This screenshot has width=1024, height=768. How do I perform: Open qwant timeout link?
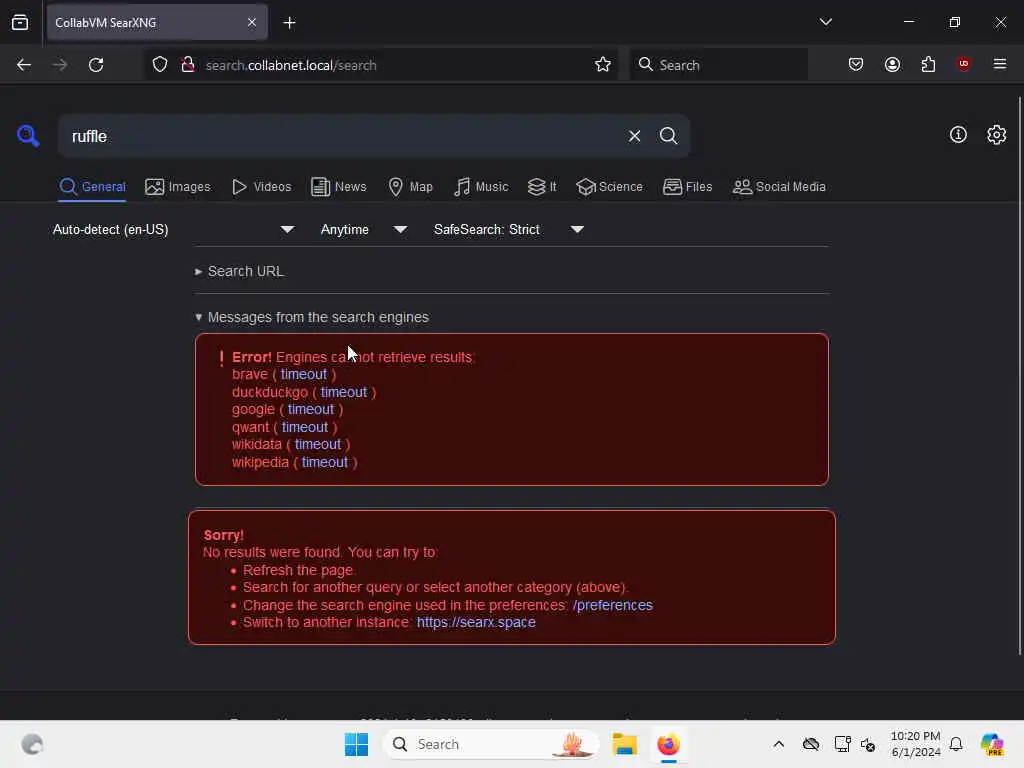point(305,427)
